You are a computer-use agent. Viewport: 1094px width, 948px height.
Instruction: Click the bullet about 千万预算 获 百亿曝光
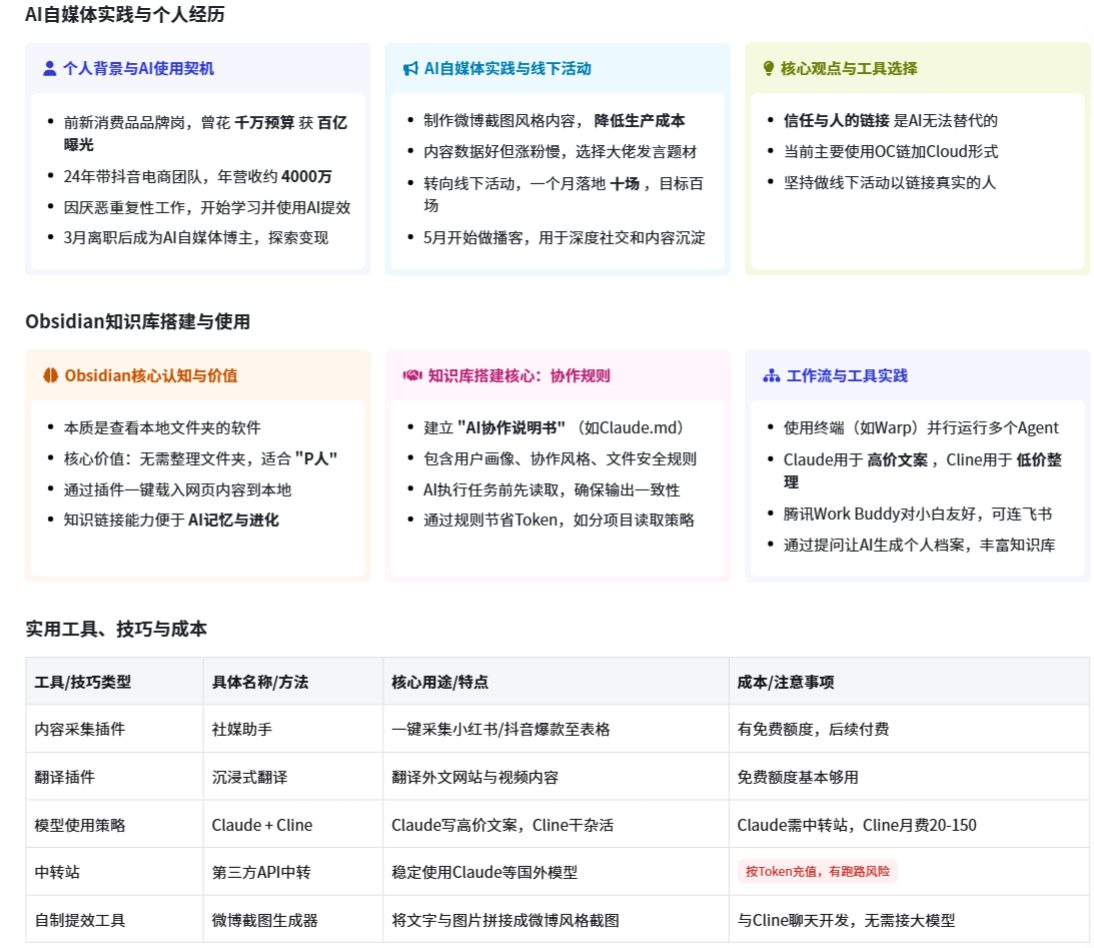click(205, 133)
